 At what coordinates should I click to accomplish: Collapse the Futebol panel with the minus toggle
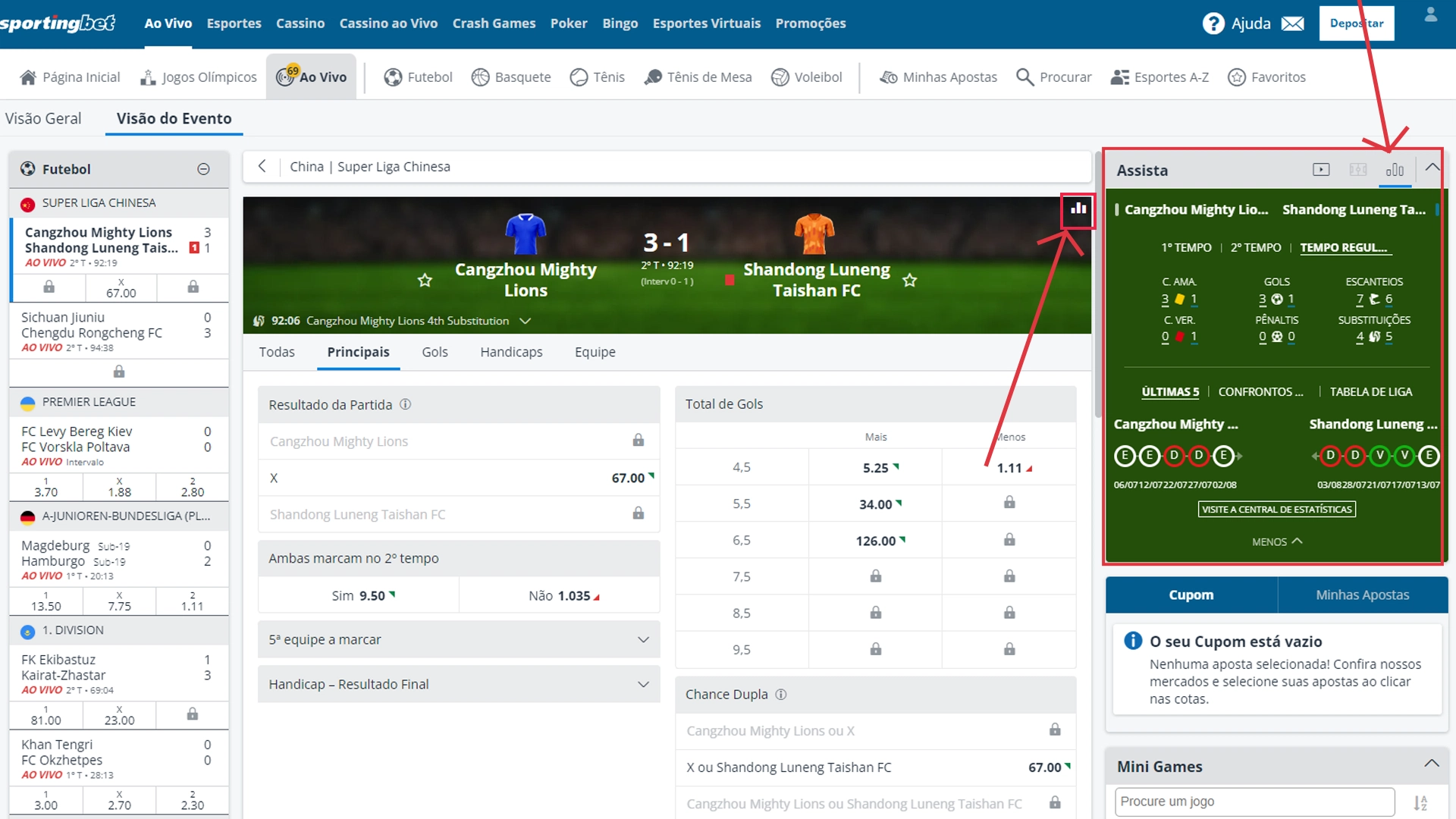[203, 169]
